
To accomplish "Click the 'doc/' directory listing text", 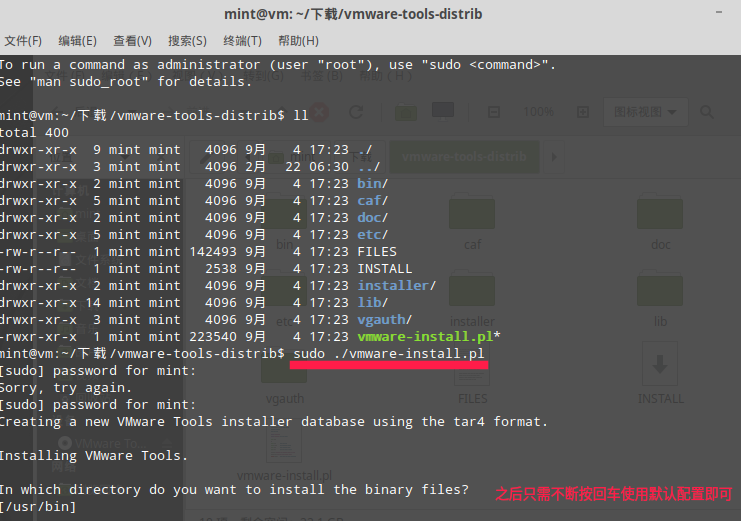I will point(372,217).
